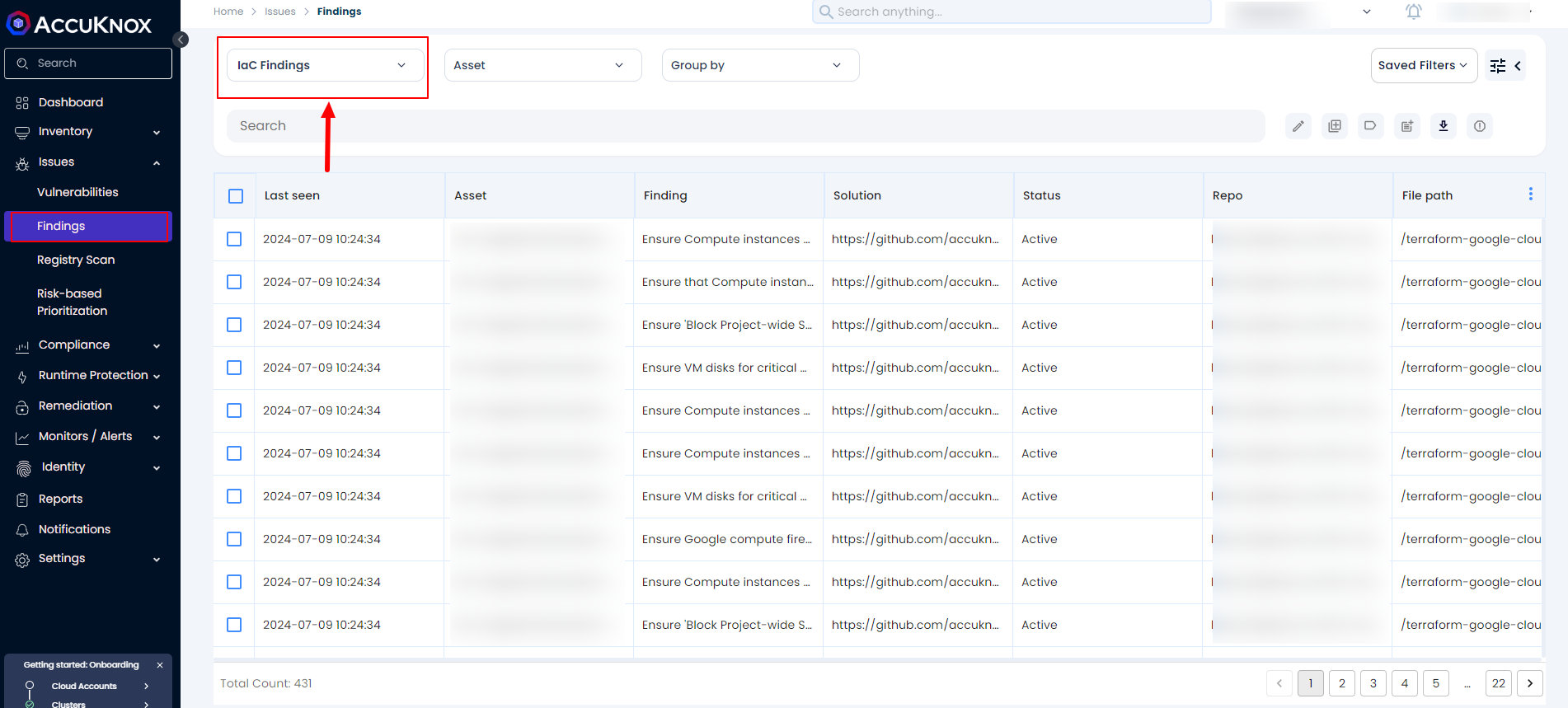Sort by Last seen column header
This screenshot has width=1568, height=708.
tap(292, 195)
